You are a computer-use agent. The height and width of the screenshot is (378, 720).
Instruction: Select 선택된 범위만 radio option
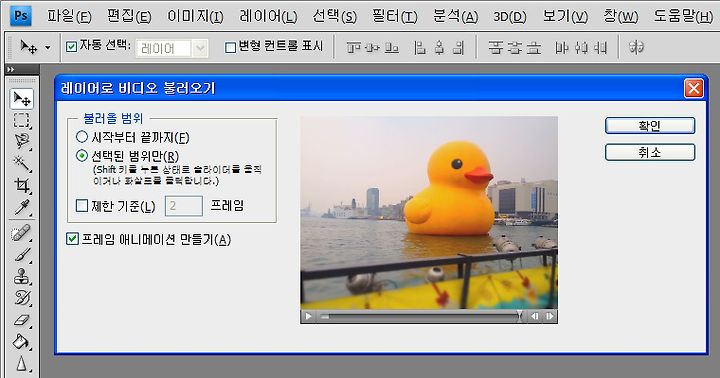(82, 156)
